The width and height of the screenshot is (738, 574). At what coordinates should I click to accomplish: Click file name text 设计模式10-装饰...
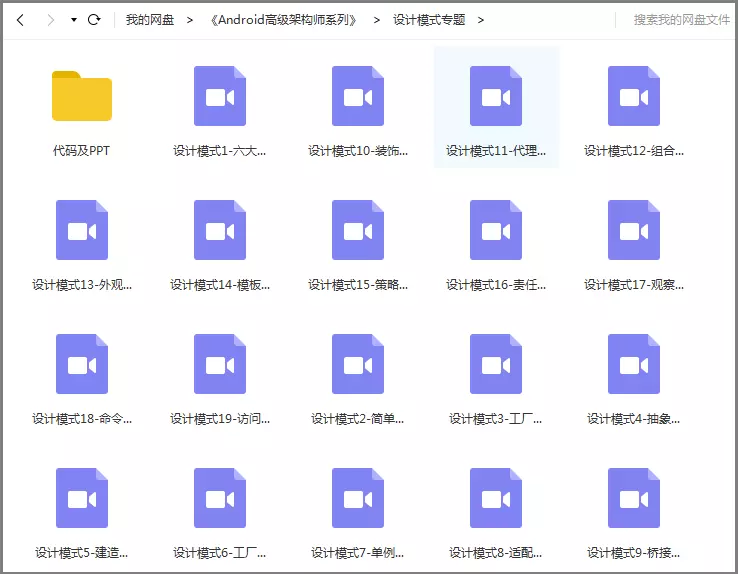(358, 151)
